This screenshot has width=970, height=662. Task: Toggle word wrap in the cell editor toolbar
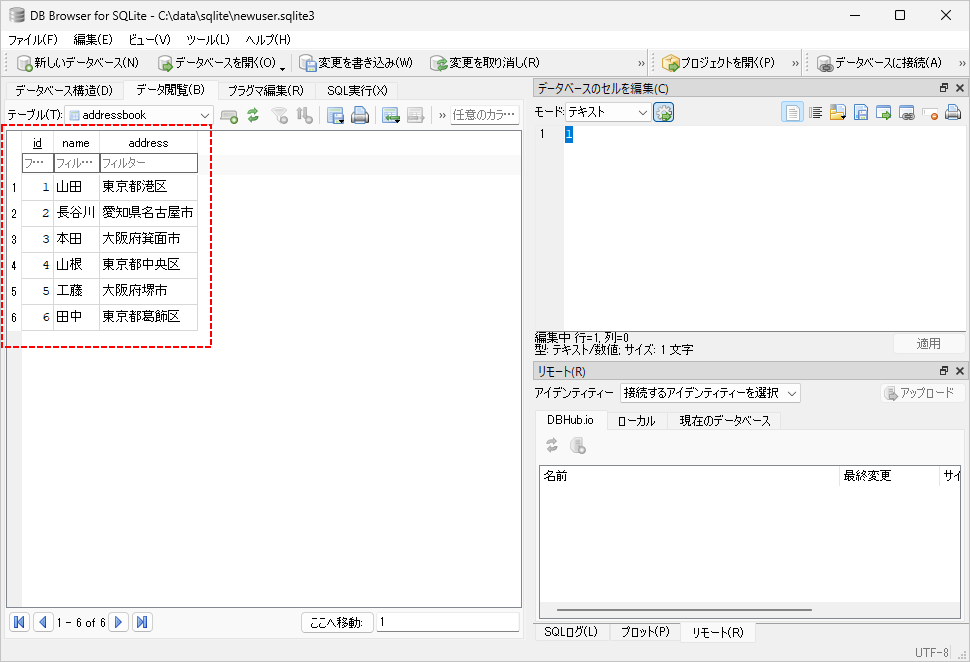pos(792,113)
